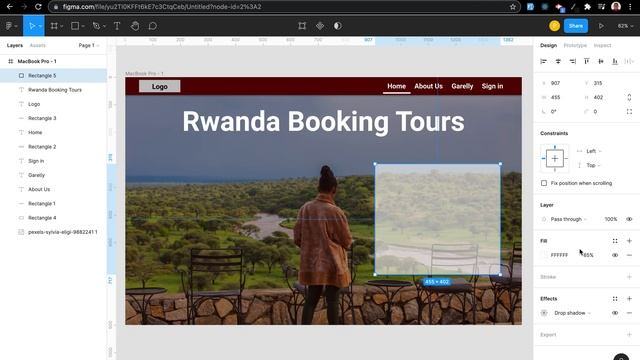Go back in browser history
Image resolution: width=640 pixels, height=360 pixels.
tap(9, 7)
